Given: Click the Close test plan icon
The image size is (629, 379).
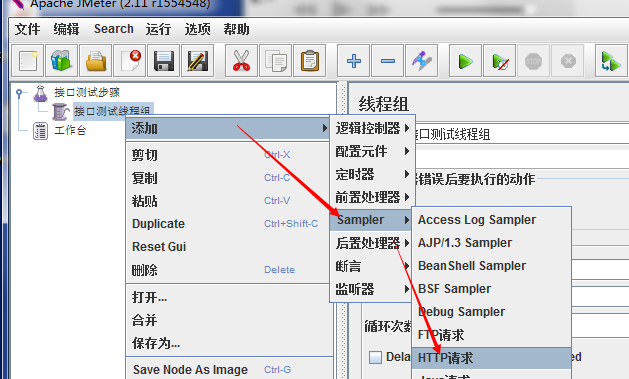Looking at the screenshot, I should click(130, 61).
